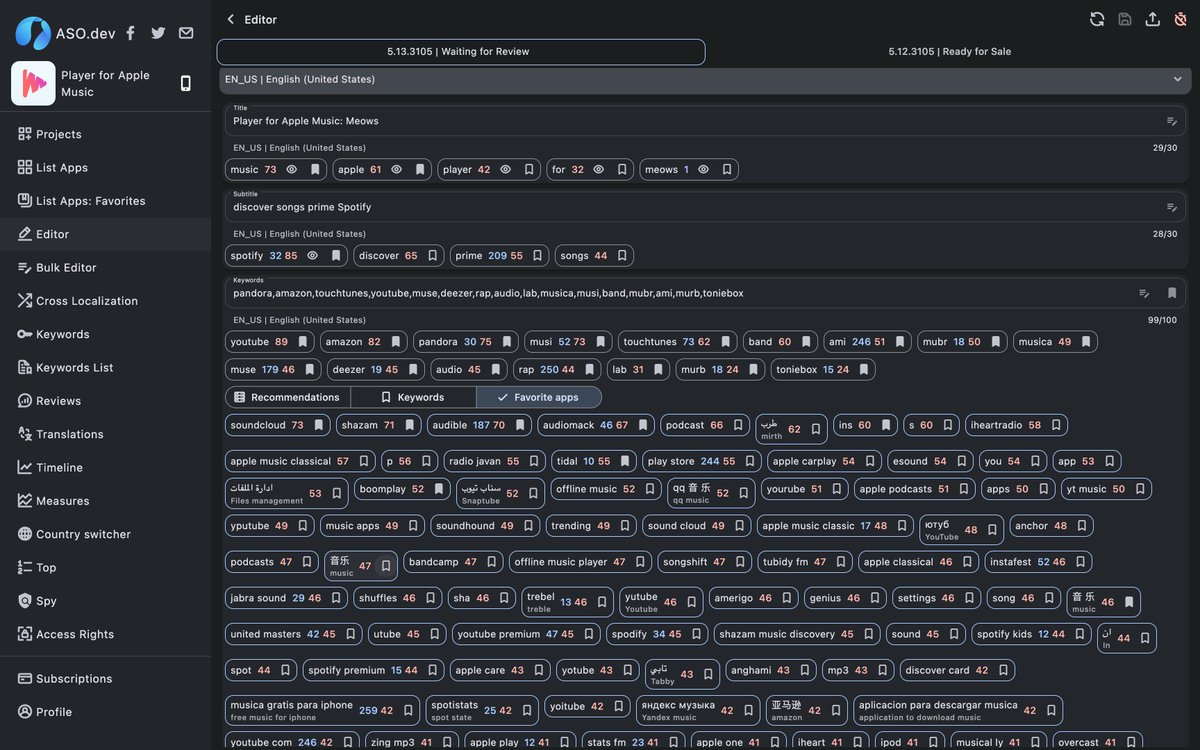Toggle the eye icon on 'meows' keyword
Image resolution: width=1200 pixels, height=750 pixels.
(704, 170)
